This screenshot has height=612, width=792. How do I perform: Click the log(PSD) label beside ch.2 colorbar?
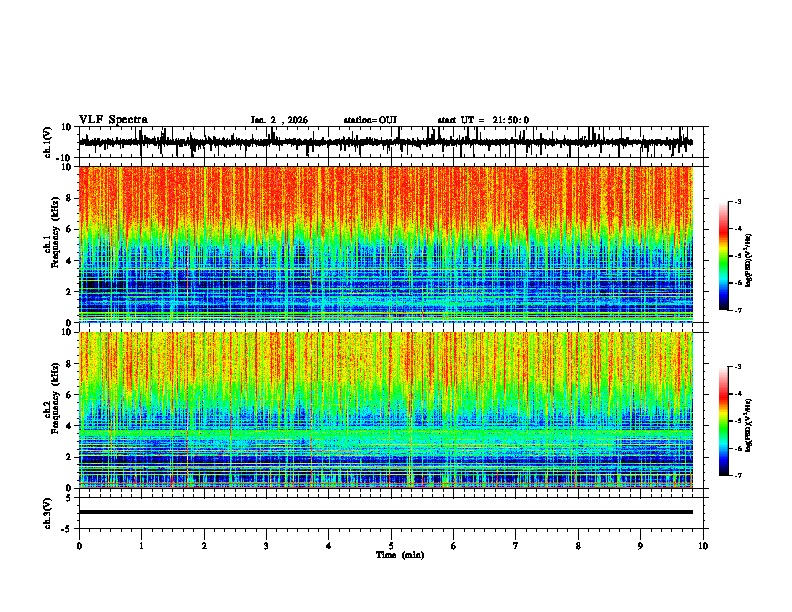(749, 425)
